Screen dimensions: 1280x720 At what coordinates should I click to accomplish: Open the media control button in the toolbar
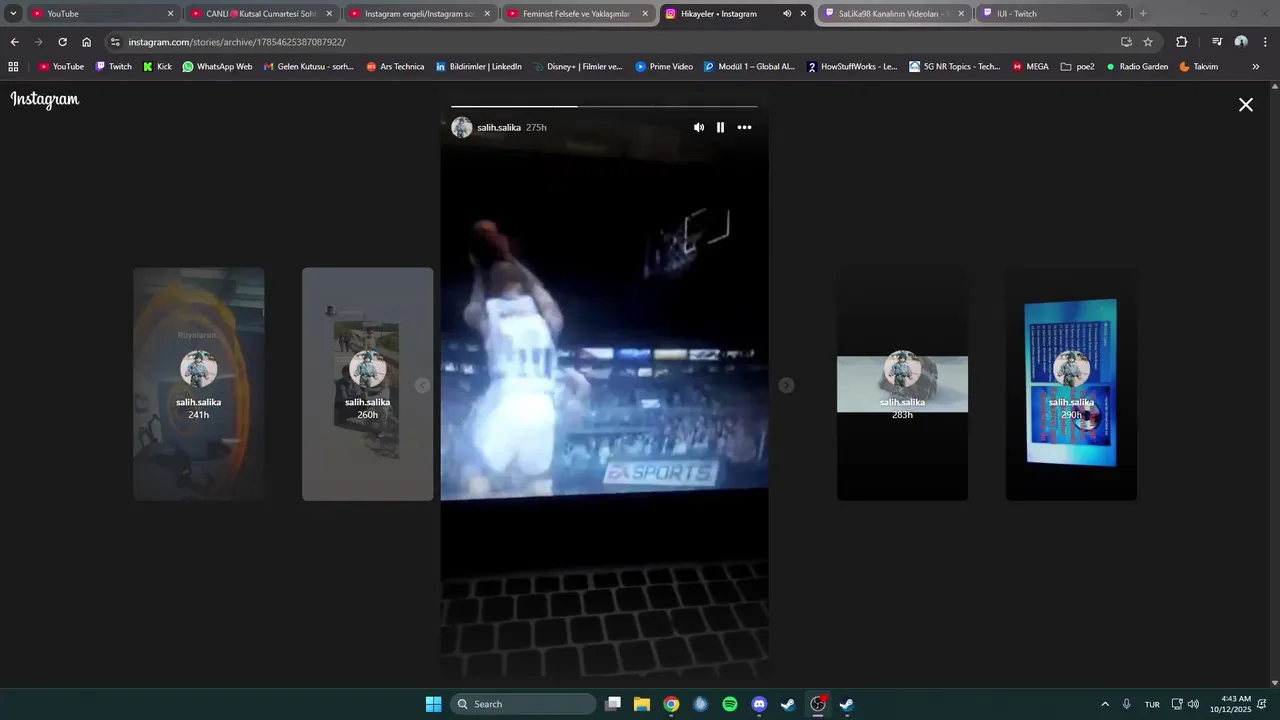click(1217, 42)
